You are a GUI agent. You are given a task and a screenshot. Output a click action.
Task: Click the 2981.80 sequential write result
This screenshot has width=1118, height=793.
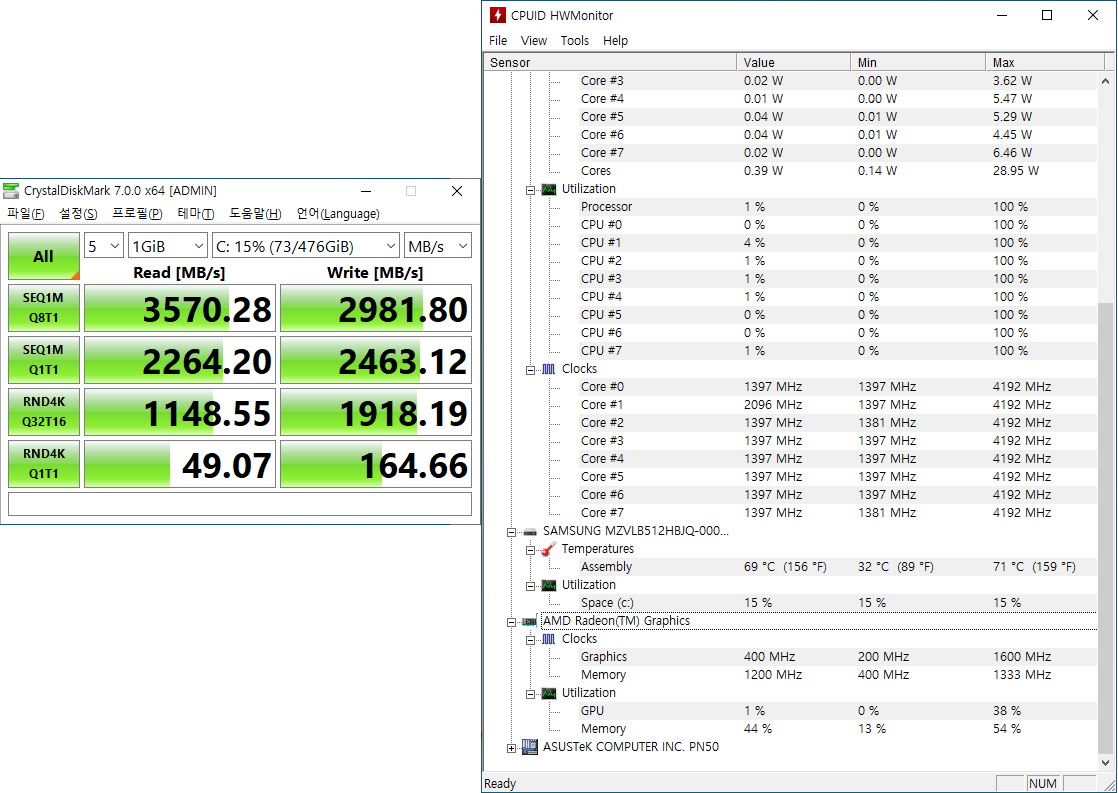pos(376,308)
